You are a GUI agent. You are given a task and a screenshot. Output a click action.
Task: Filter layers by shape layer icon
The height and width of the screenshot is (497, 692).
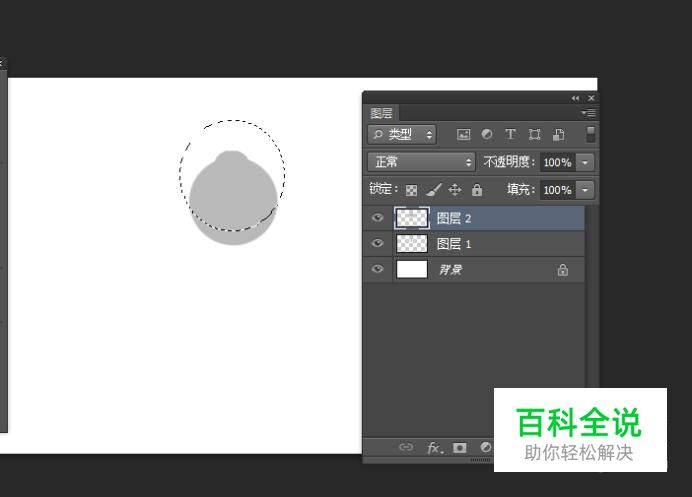pyautogui.click(x=534, y=135)
